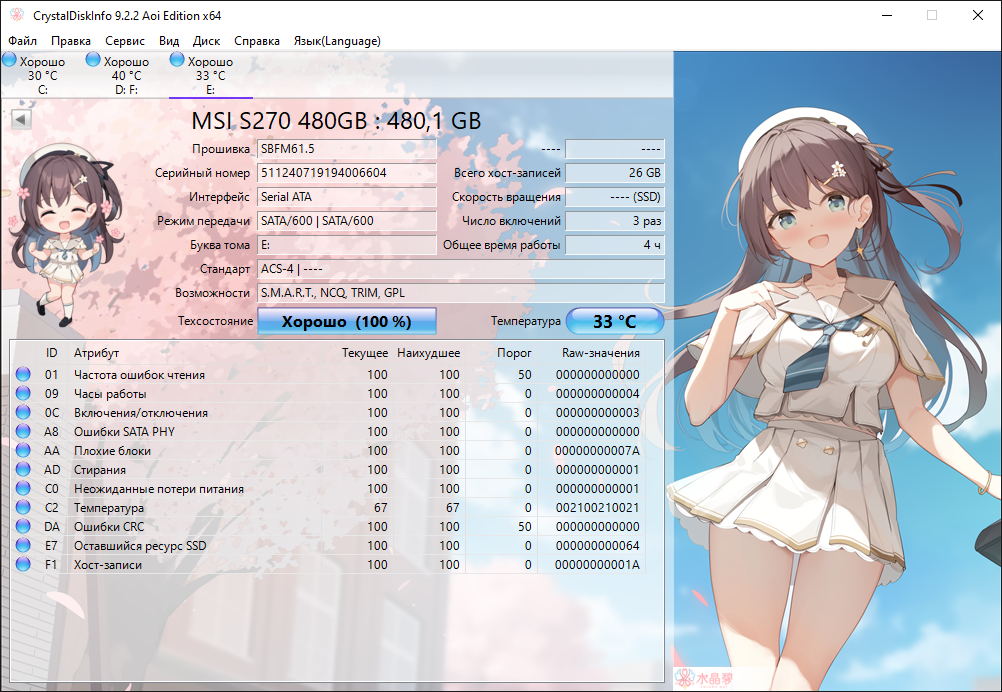Click the blue orb beside attribute 0C
This screenshot has width=1002, height=692.
click(x=24, y=413)
